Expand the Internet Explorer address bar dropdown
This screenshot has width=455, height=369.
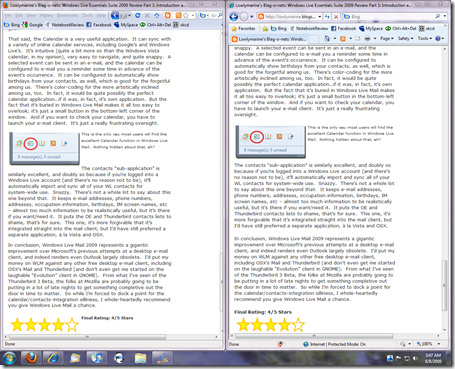pyautogui.click(x=319, y=16)
